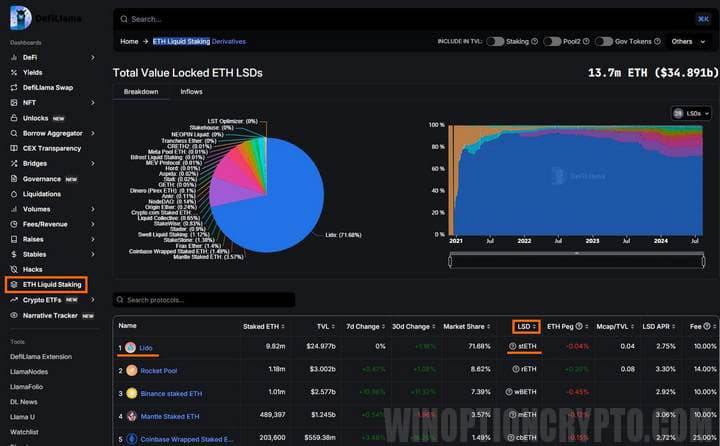The image size is (720, 446).
Task: Click the Yields icon in the sidebar
Action: 14,73
